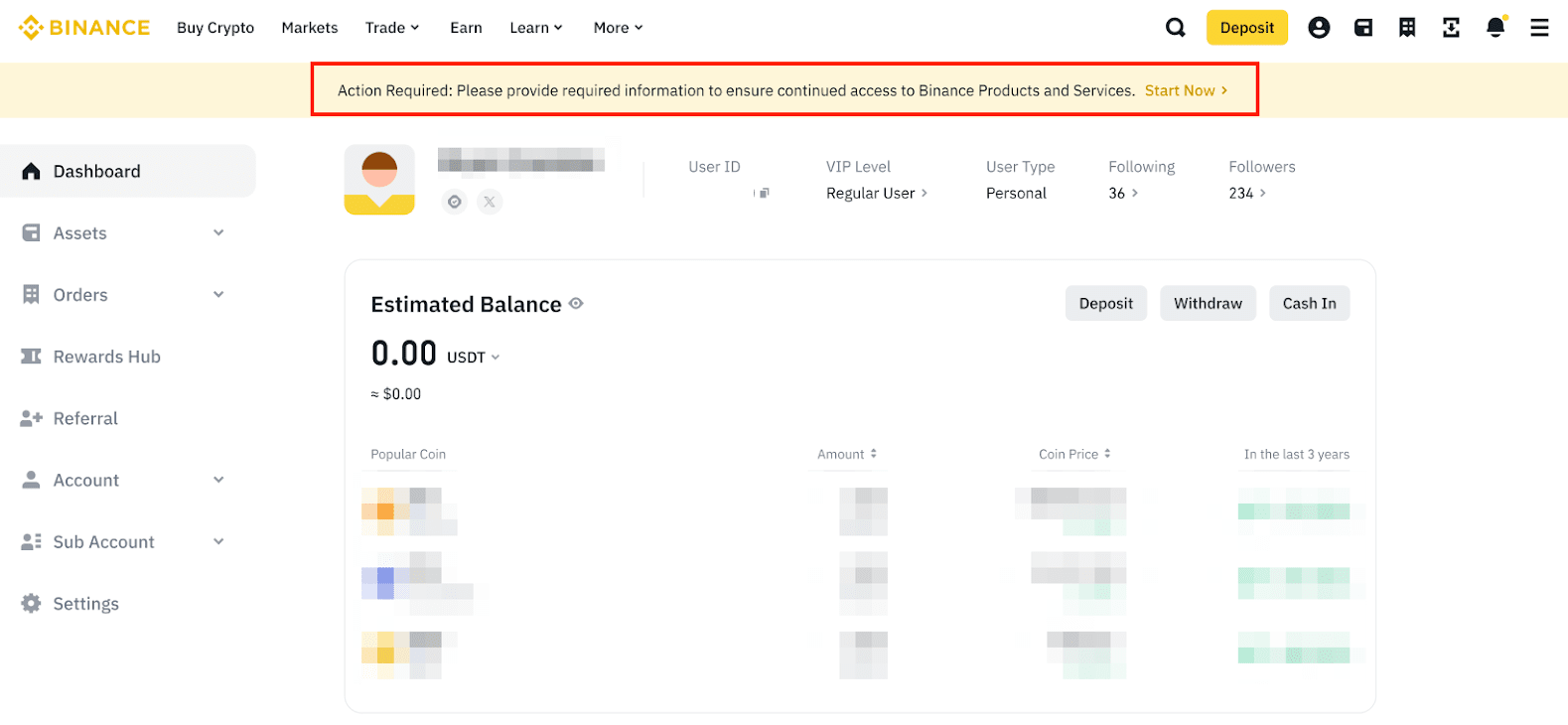1568x725 pixels.
Task: Click the round badge icon under username
Action: pyautogui.click(x=455, y=202)
